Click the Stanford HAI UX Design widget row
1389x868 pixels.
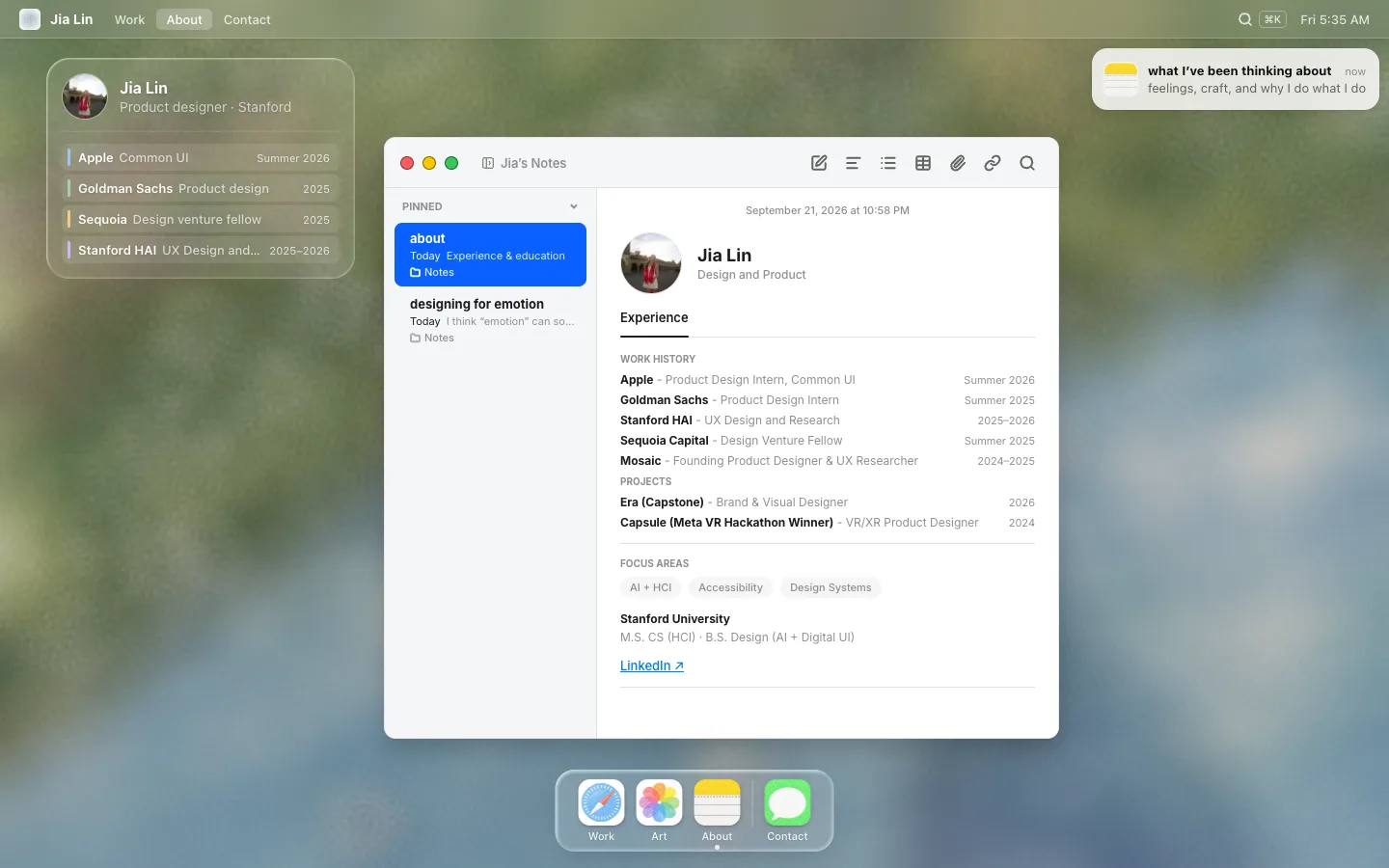(x=201, y=251)
